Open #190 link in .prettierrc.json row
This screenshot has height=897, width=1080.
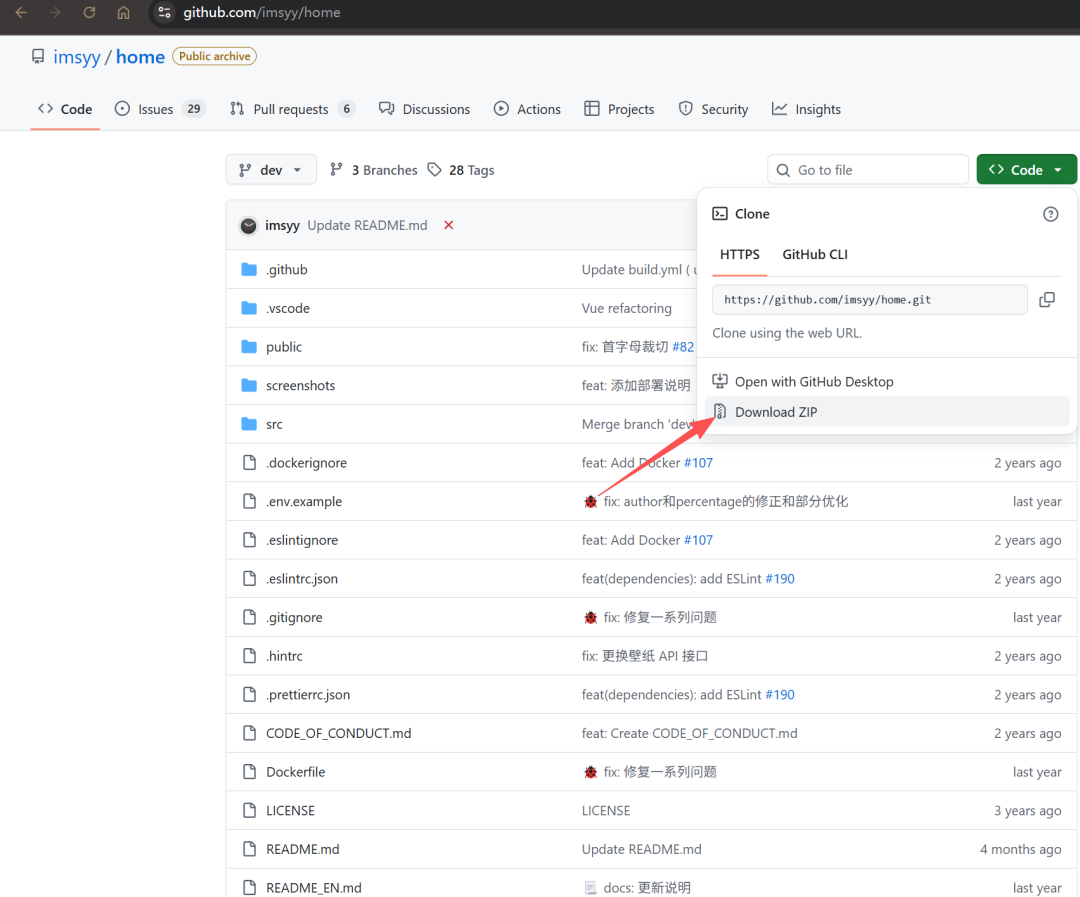click(x=780, y=694)
